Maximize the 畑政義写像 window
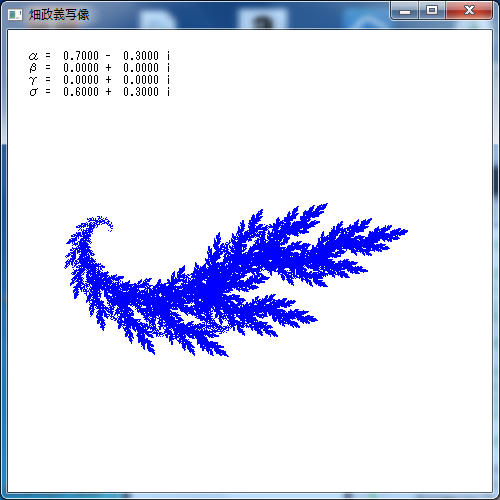Viewport: 500px width, 500px height. tap(432, 11)
